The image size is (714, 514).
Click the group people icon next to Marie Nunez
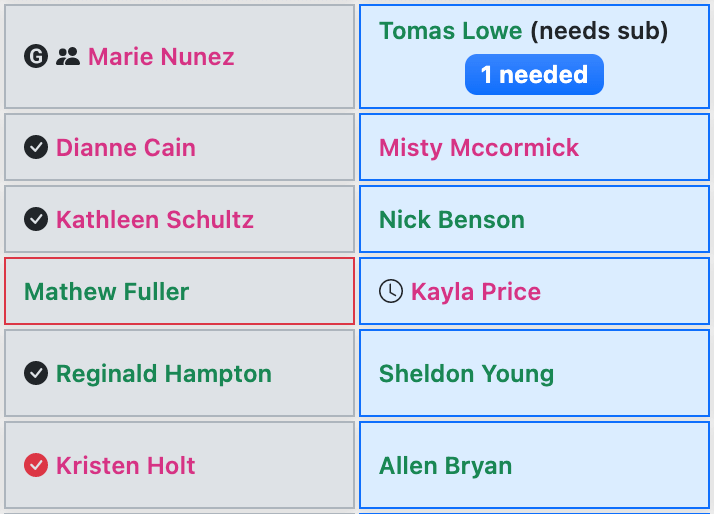68,56
